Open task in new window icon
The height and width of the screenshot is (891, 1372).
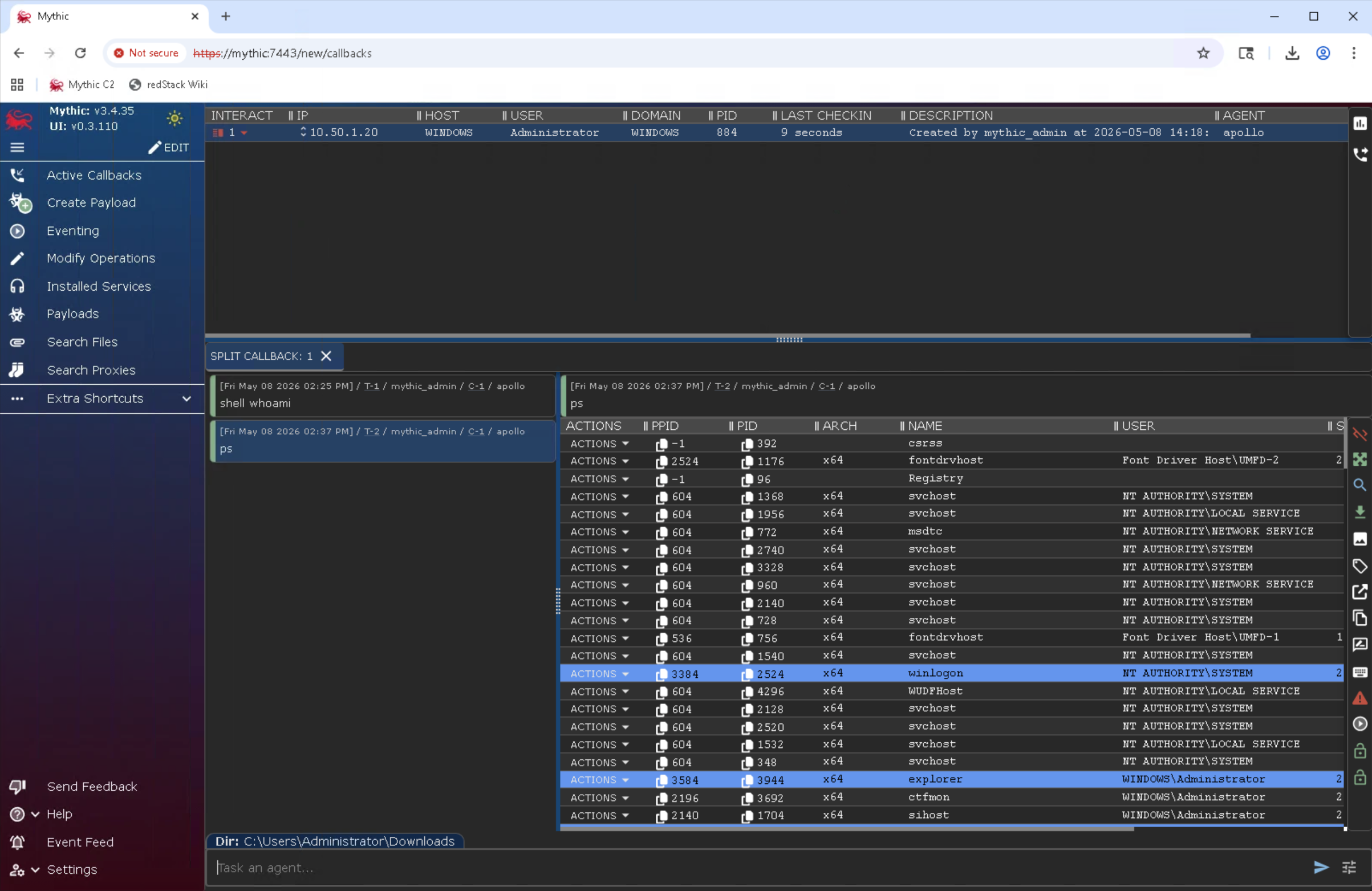(x=1360, y=592)
